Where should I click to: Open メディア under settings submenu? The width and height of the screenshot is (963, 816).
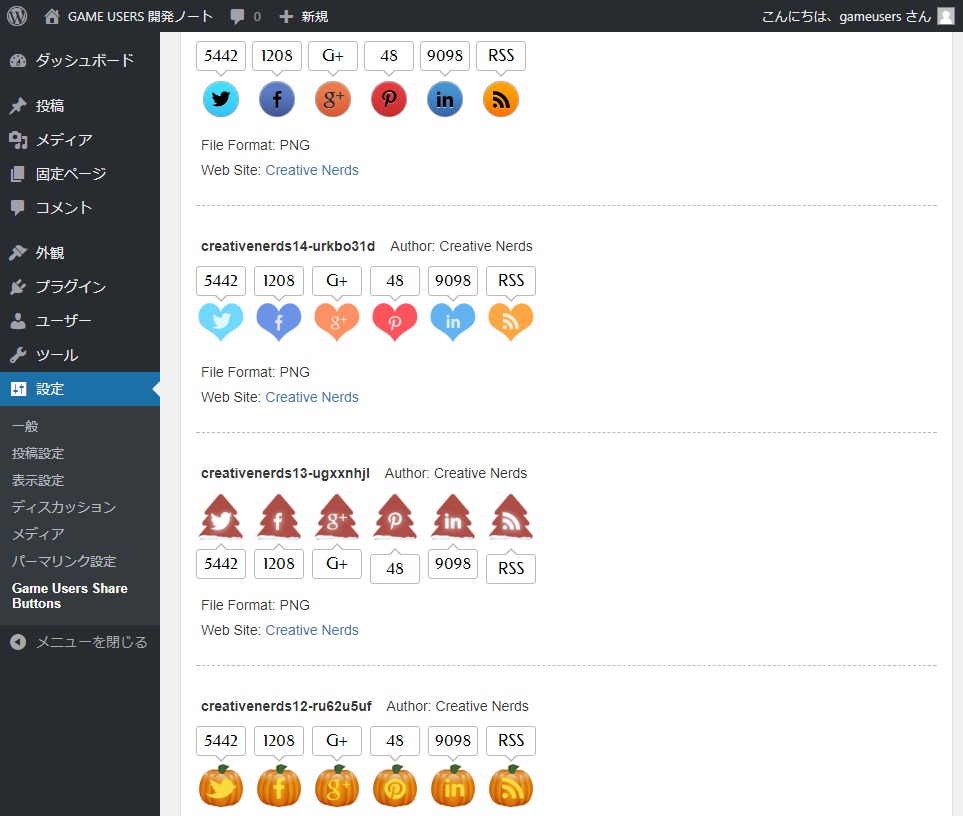tap(38, 534)
